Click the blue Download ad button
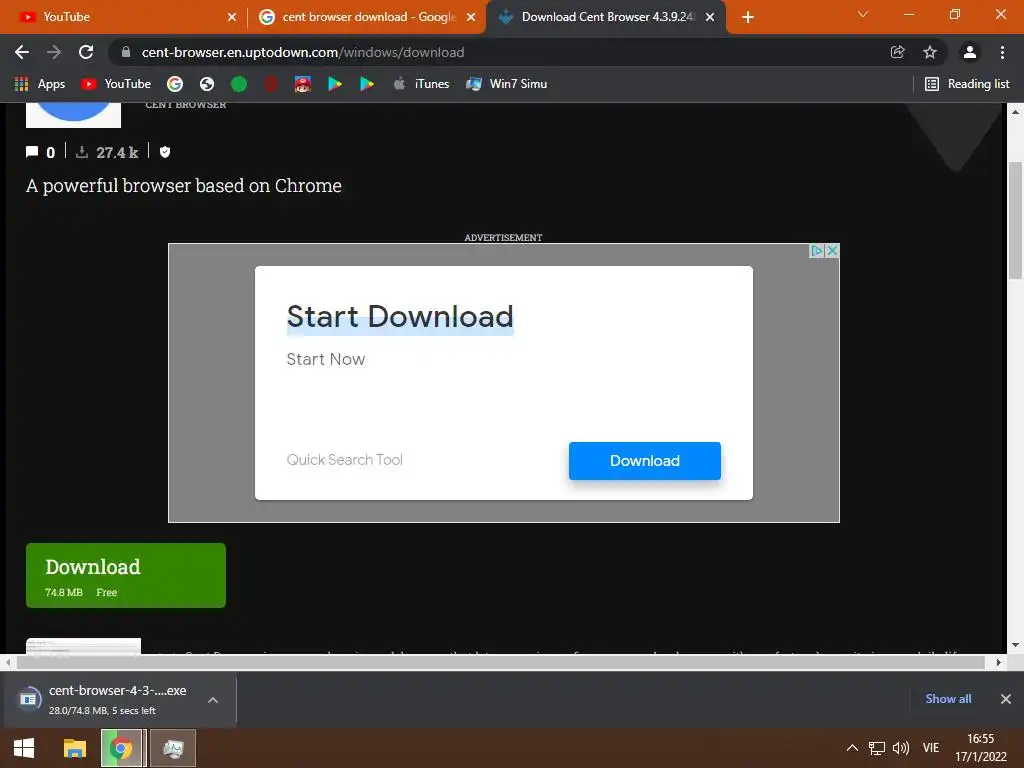1024x768 pixels. pos(645,460)
